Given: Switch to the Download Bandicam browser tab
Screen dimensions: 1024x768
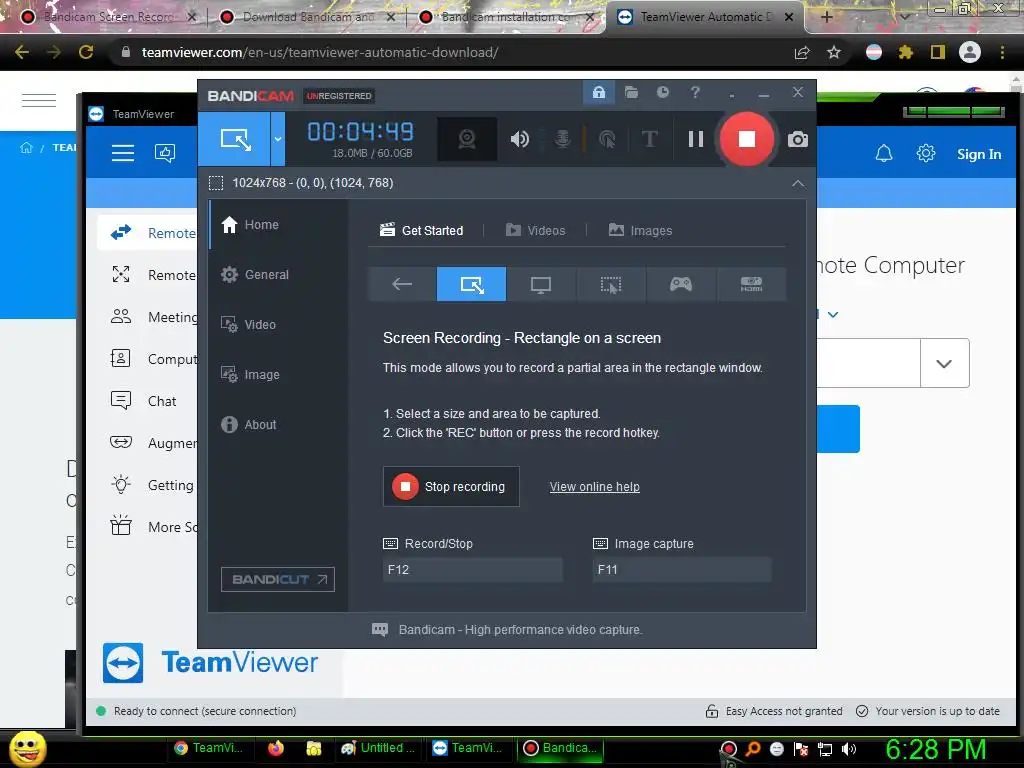Looking at the screenshot, I should pyautogui.click(x=308, y=17).
